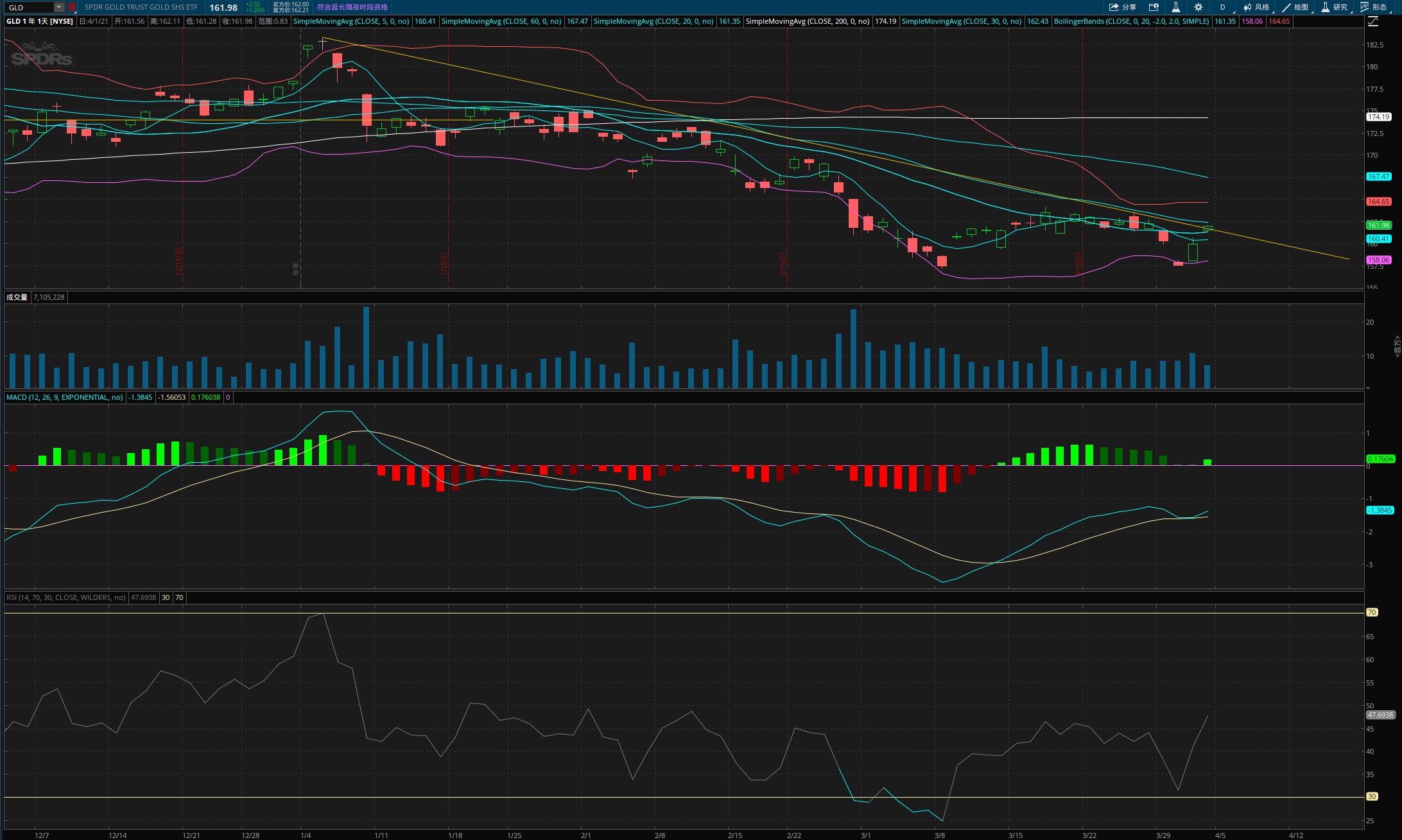Click the 高:162.11 high value
This screenshot has height=840, width=1402.
(x=165, y=21)
